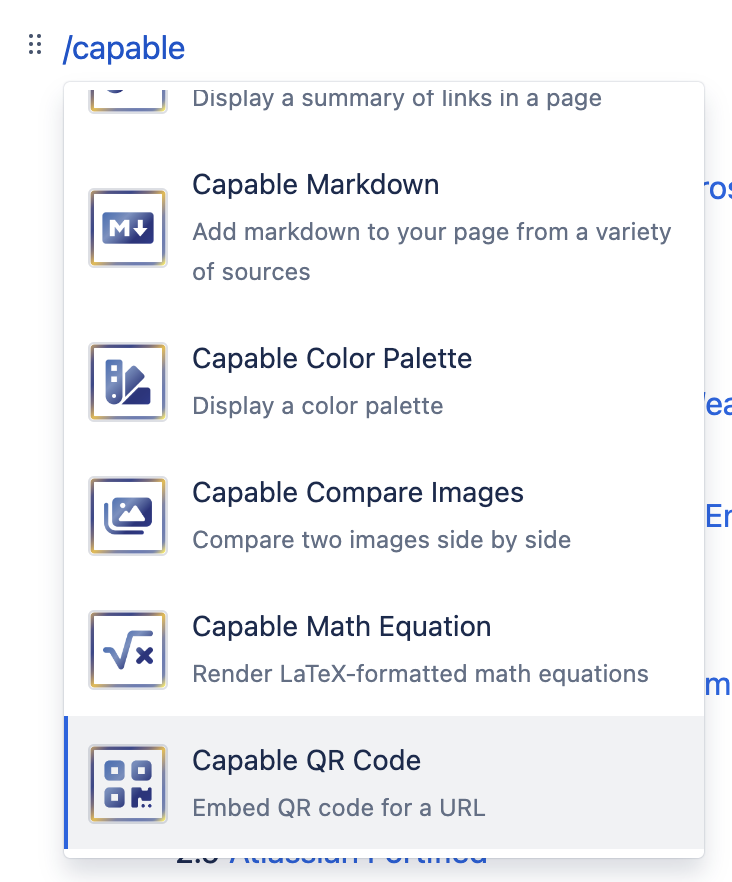Pick the Capable Math Equation title
The width and height of the screenshot is (732, 882).
(341, 627)
